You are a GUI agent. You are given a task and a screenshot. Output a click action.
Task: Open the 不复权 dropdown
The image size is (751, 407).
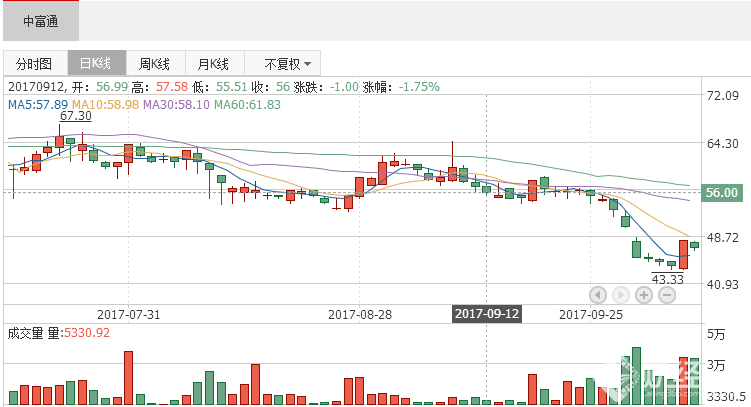[x=283, y=63]
